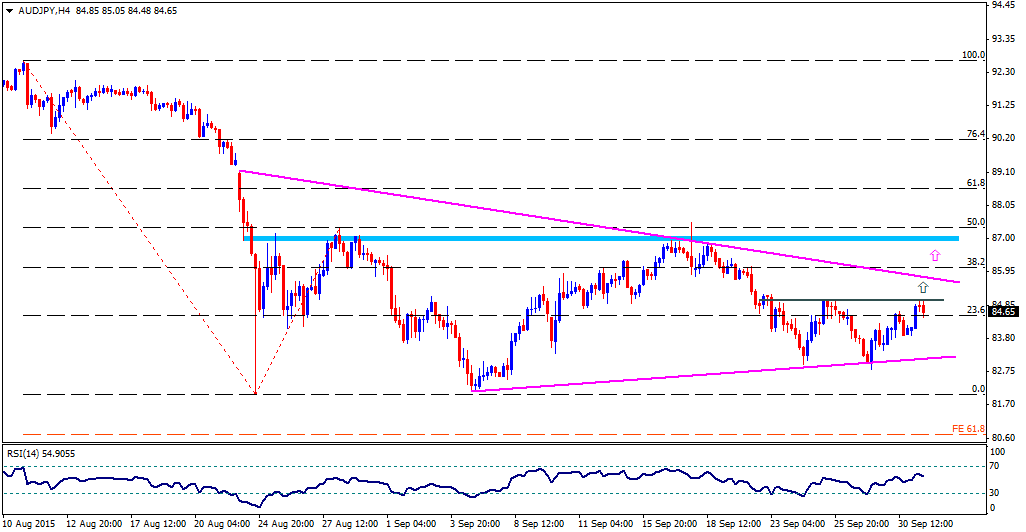Click the RSI axis 70 level label
Viewport: 1026px width, 532px height.
tap(995, 467)
